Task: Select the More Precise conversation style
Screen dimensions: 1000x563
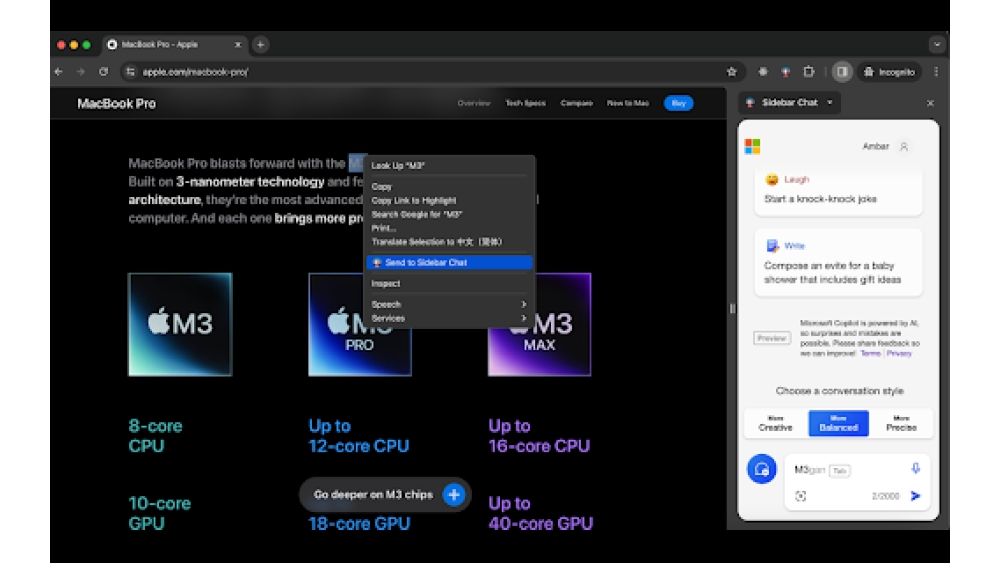Action: tap(901, 423)
